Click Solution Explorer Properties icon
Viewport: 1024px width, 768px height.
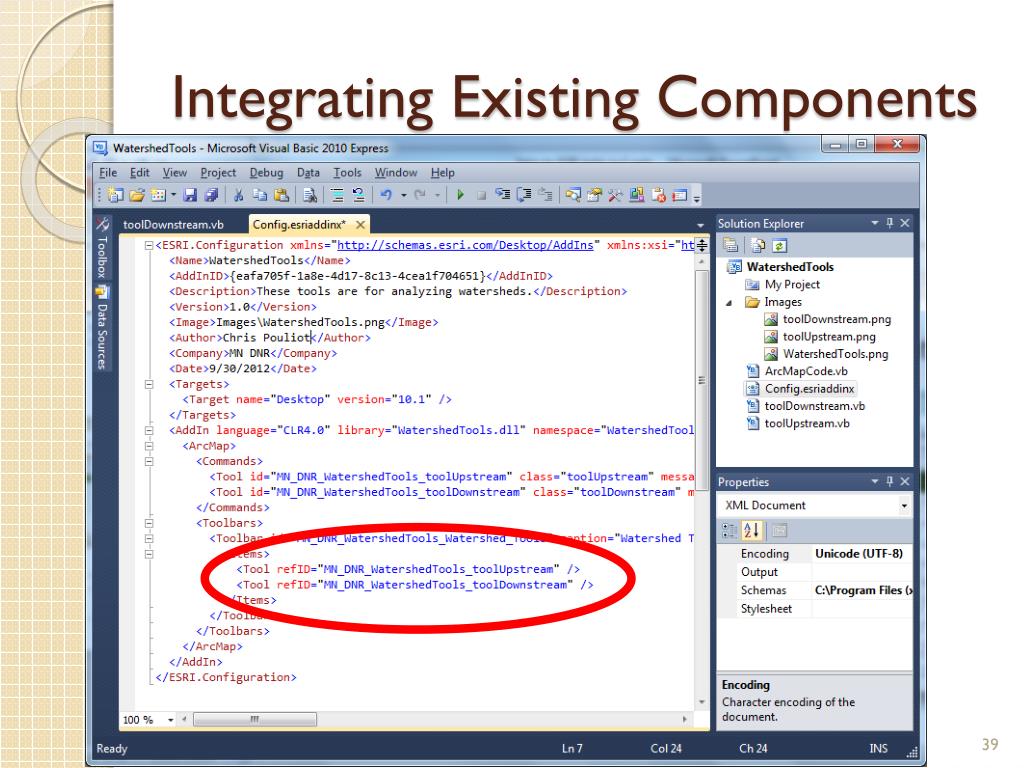point(731,246)
